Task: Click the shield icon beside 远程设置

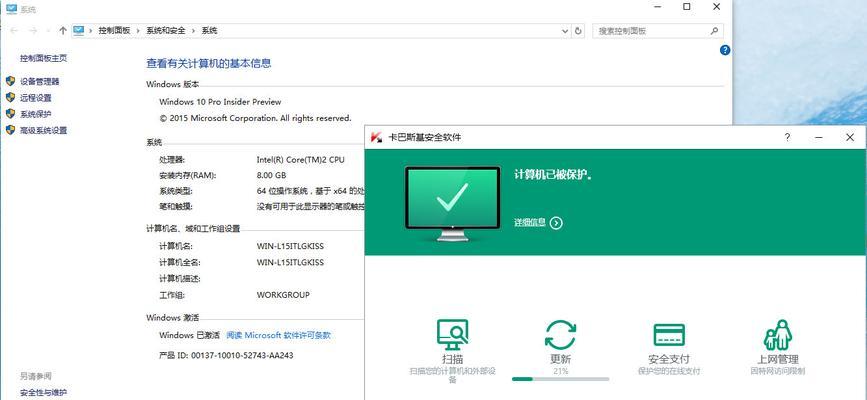Action: [10, 97]
